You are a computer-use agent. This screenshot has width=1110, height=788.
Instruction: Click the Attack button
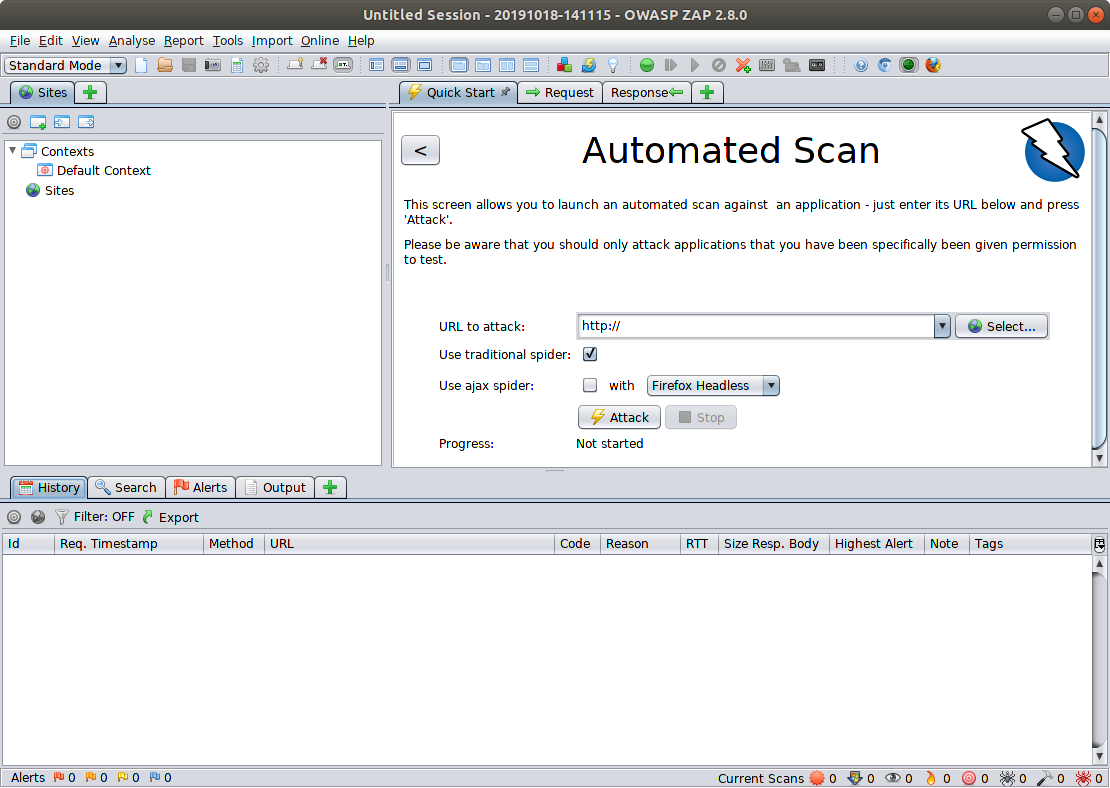[619, 418]
